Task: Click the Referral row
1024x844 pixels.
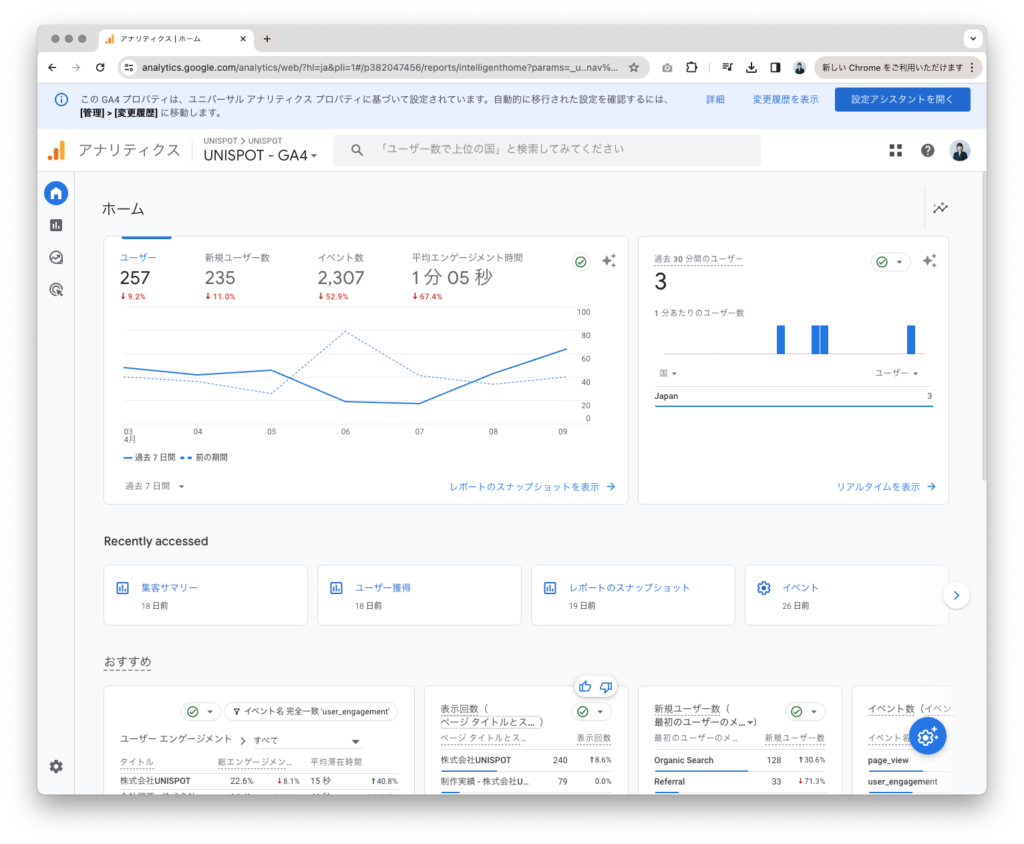Action: point(739,782)
